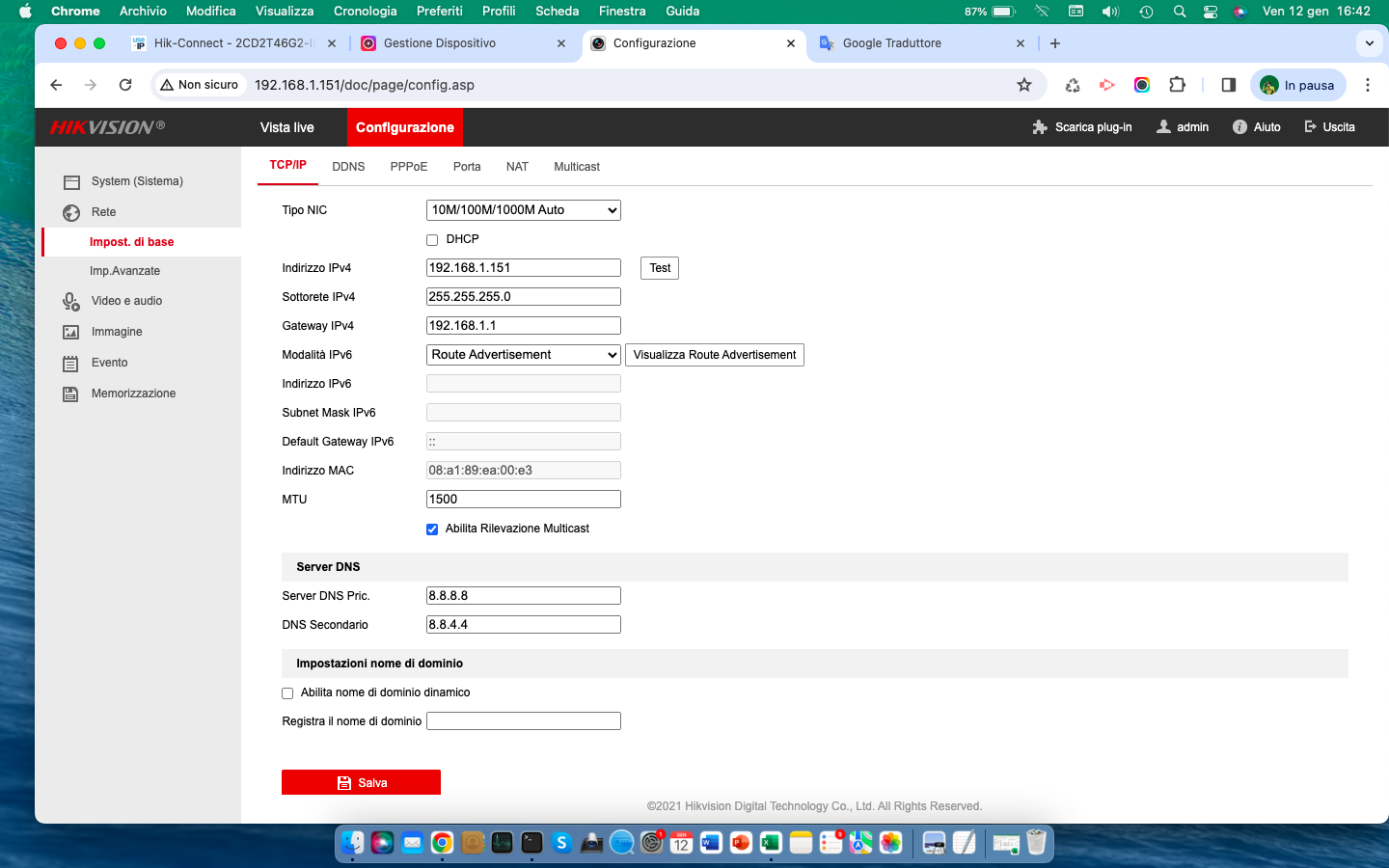Open the Immagine settings icon
Viewport: 1389px width, 868px height.
71,333
